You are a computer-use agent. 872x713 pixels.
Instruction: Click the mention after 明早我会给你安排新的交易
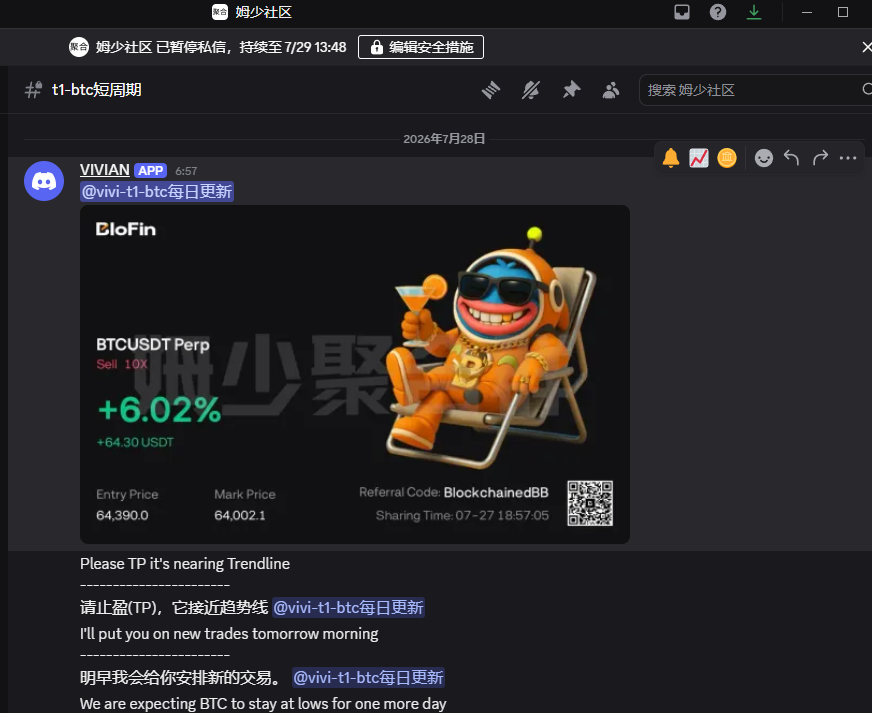point(368,677)
